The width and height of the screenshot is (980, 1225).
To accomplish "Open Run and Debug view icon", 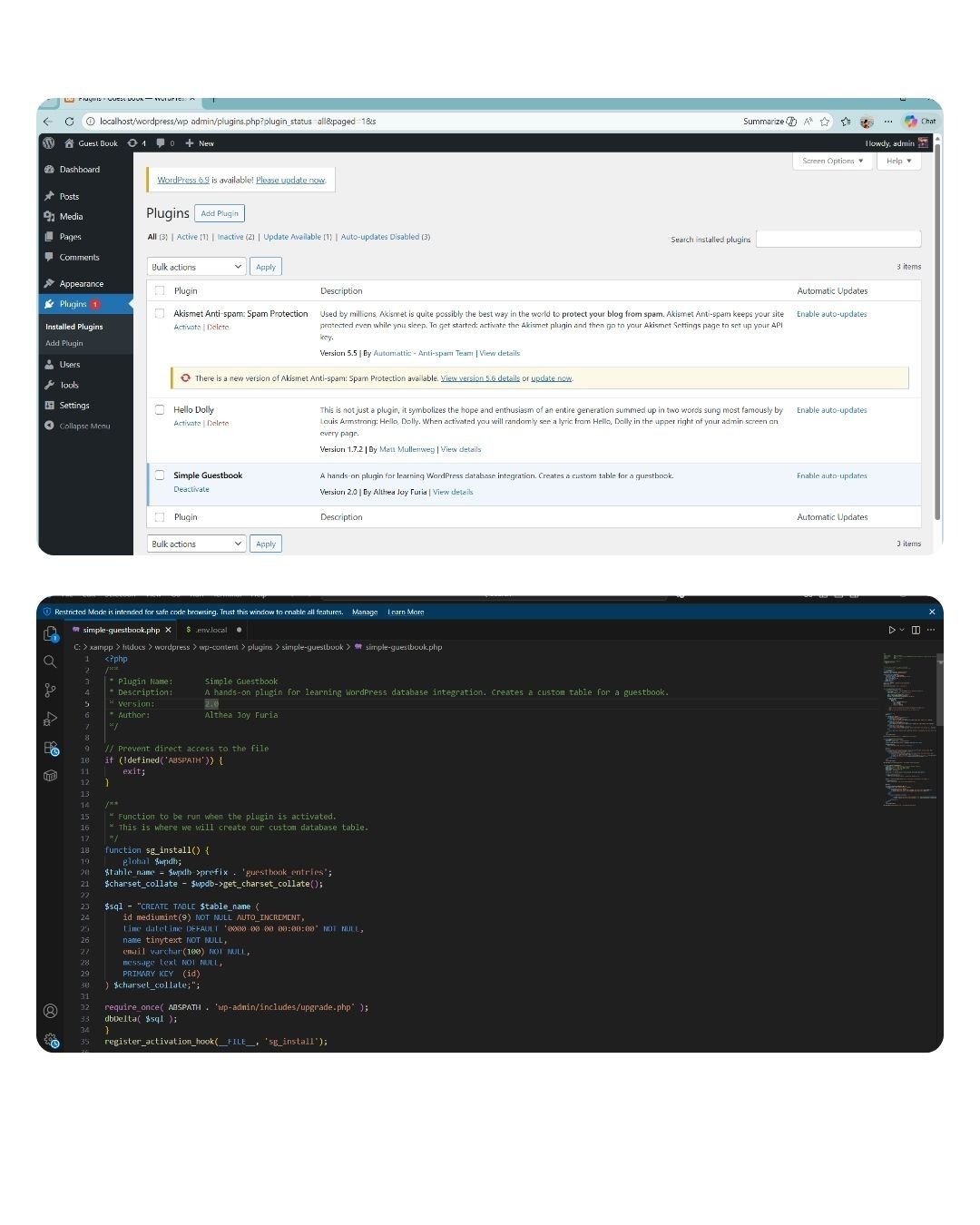I will [x=51, y=719].
